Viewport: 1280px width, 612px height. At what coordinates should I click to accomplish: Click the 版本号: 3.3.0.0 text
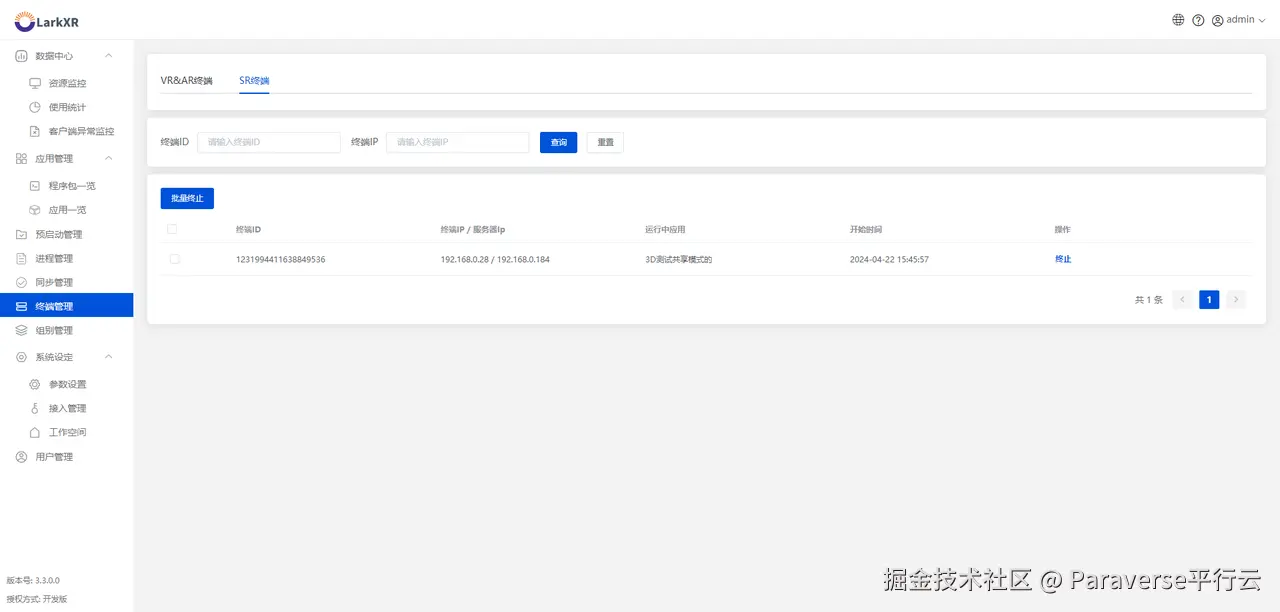tap(33, 580)
